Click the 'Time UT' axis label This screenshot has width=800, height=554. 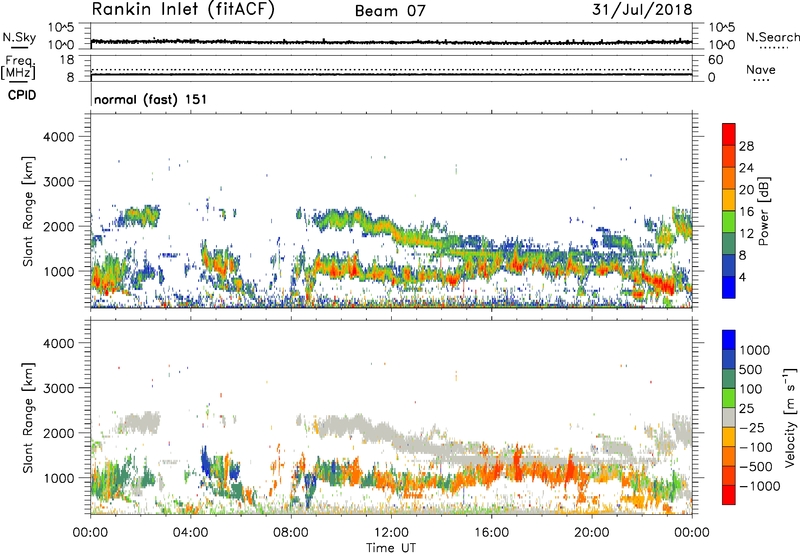[391, 548]
